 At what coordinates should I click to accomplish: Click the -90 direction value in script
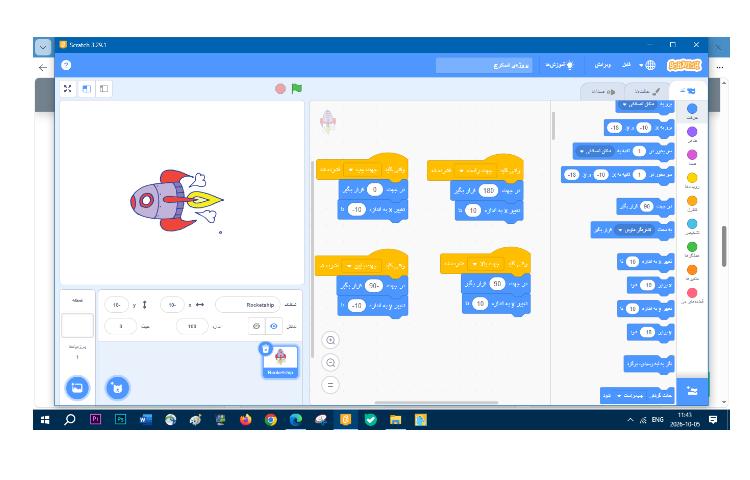point(374,285)
